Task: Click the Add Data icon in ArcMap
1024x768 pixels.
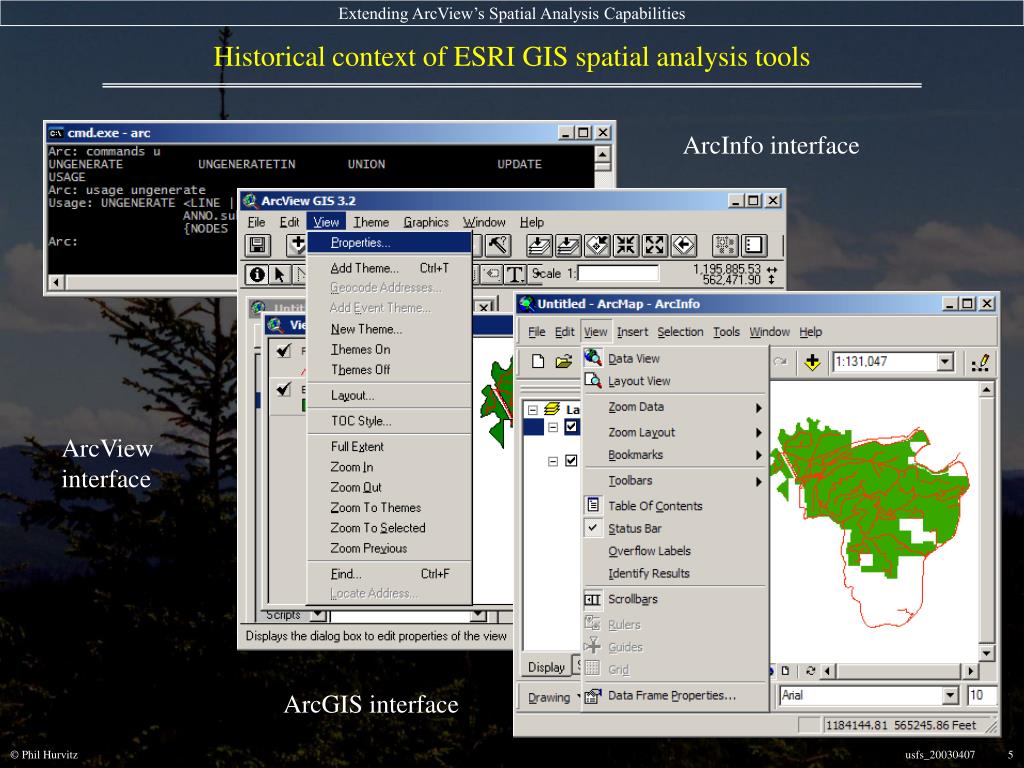Action: point(812,362)
